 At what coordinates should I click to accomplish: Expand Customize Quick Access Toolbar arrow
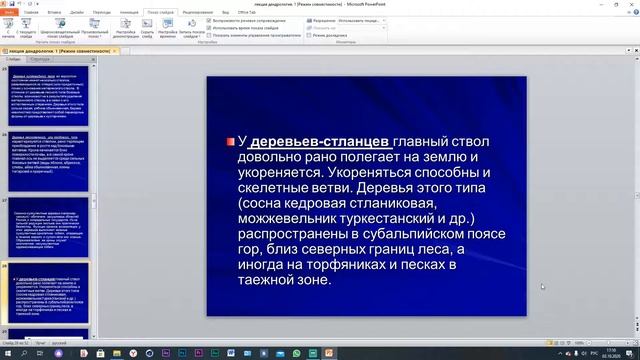38,4
